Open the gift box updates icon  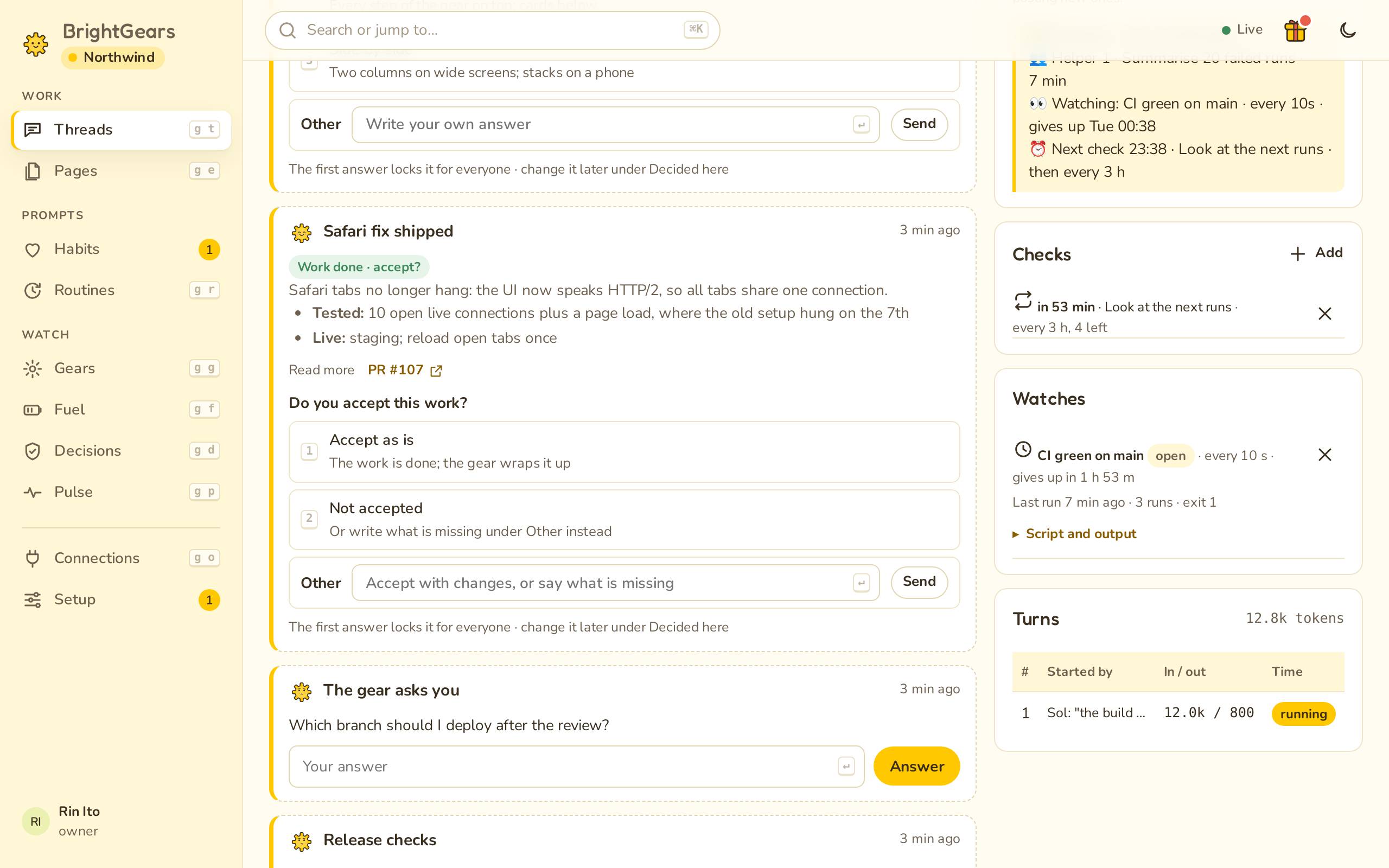tap(1295, 30)
